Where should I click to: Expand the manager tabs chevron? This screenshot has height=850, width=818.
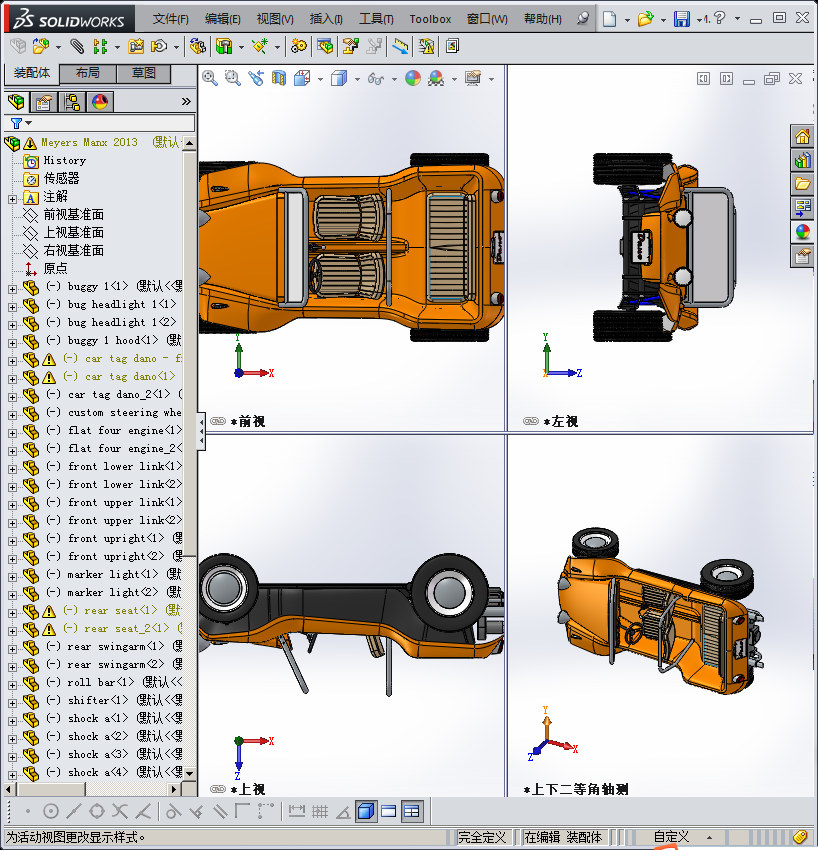pos(186,101)
